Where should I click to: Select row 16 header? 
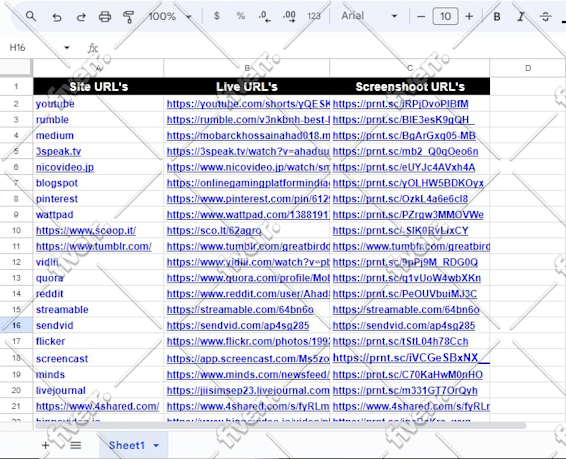(x=16, y=325)
